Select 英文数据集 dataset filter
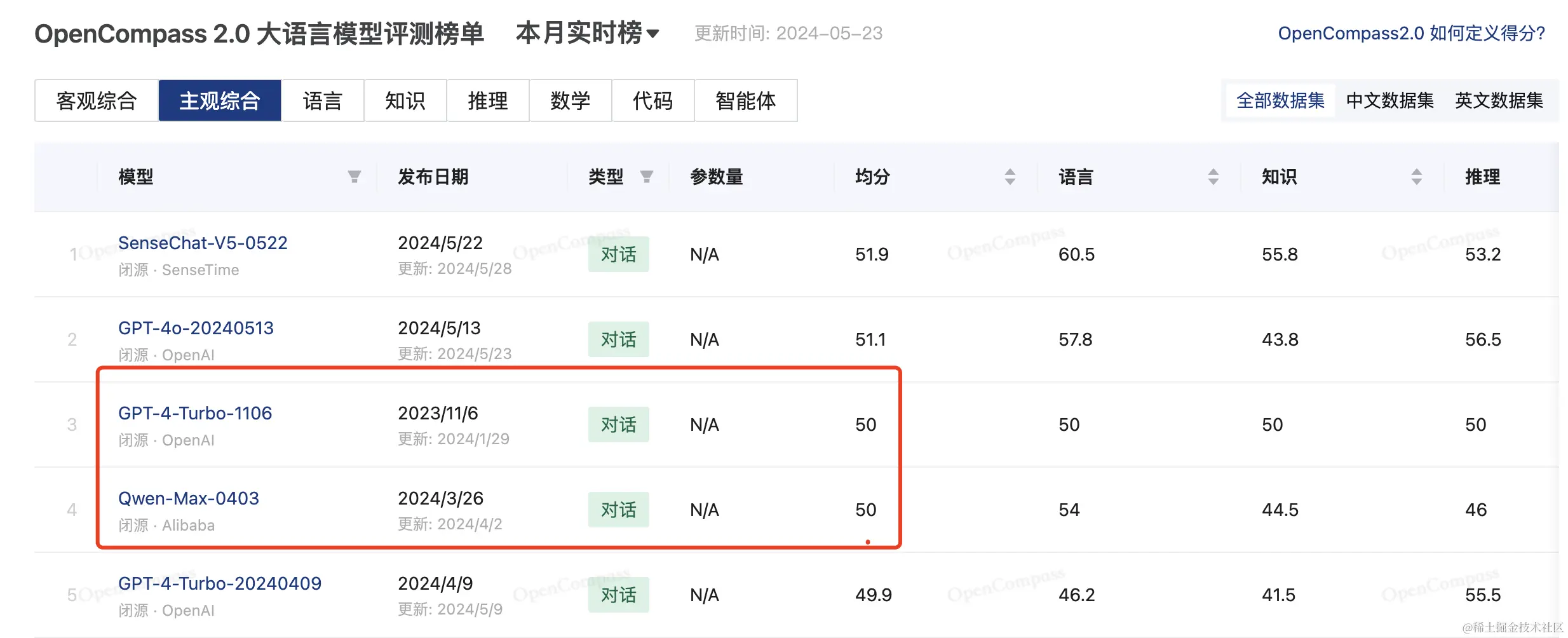This screenshot has height=638, width=1568. tap(1499, 100)
